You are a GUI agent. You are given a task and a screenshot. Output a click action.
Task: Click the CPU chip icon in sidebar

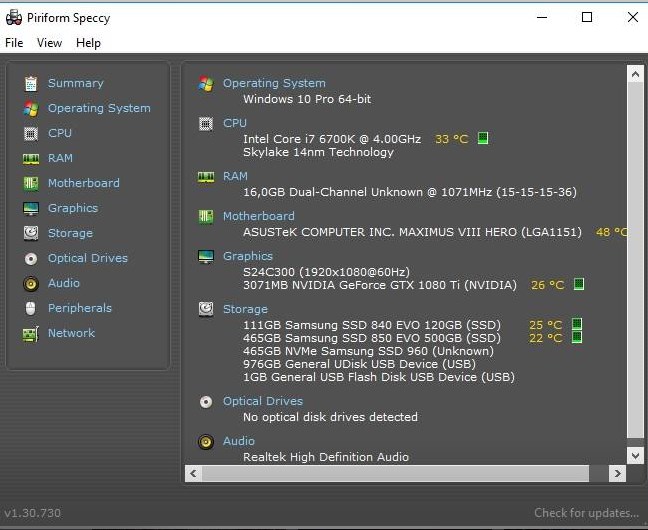(x=31, y=134)
